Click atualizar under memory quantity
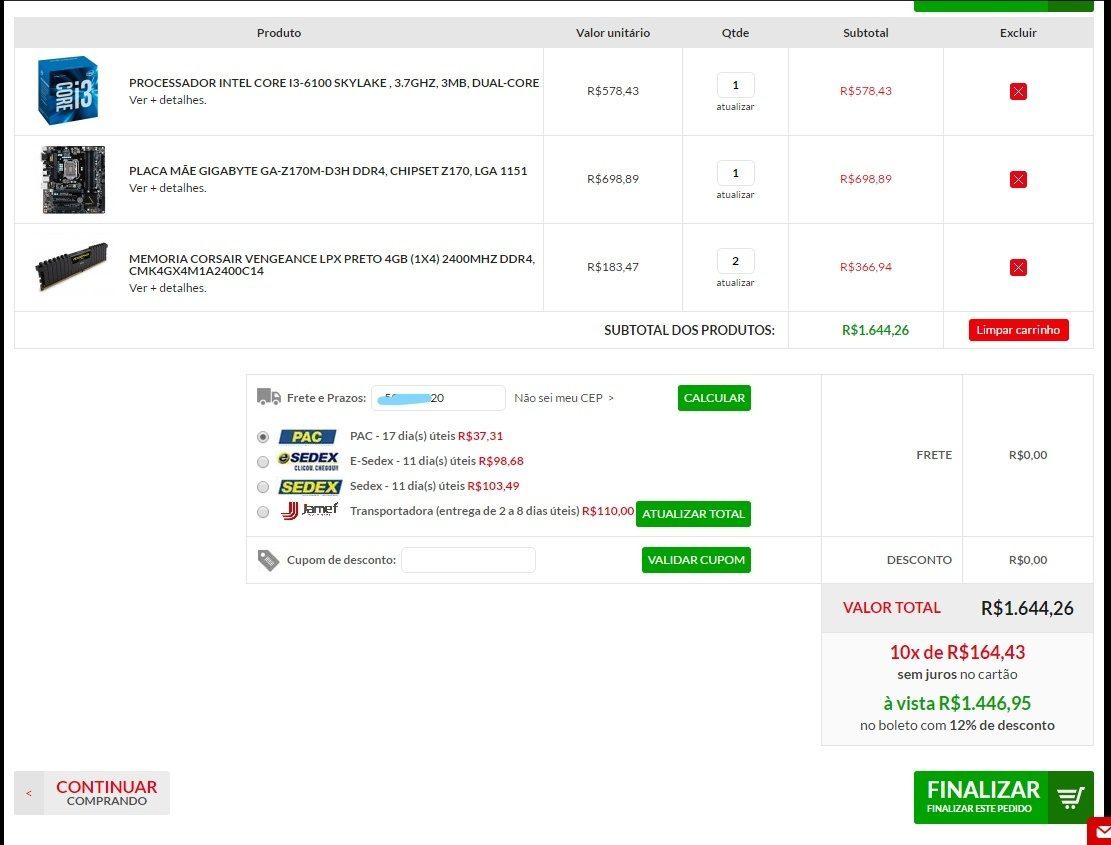The image size is (1111, 845). click(735, 283)
